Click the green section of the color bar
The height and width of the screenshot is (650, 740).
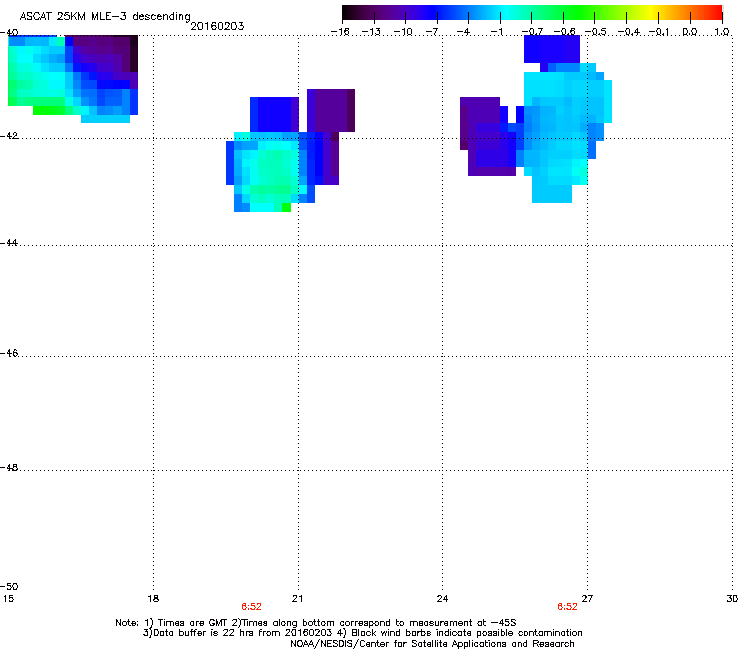click(580, 13)
